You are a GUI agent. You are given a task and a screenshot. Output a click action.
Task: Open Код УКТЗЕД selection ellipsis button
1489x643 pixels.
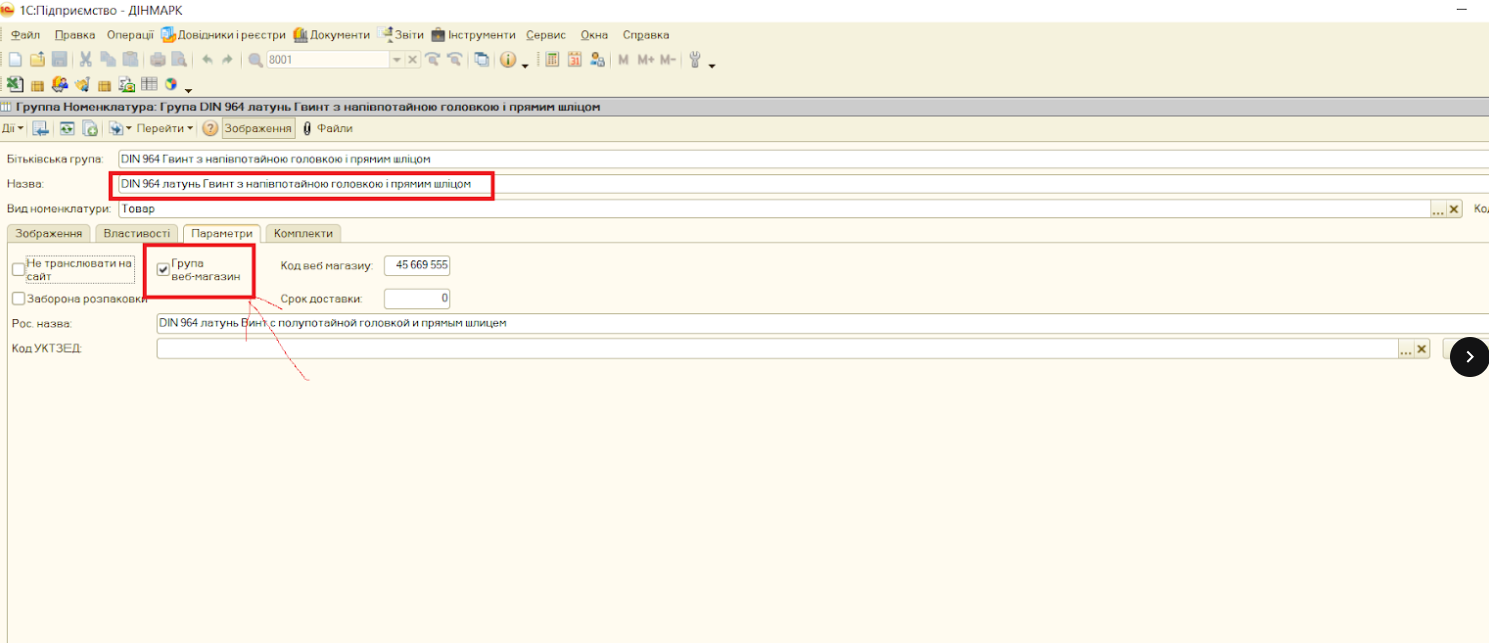pos(1405,349)
